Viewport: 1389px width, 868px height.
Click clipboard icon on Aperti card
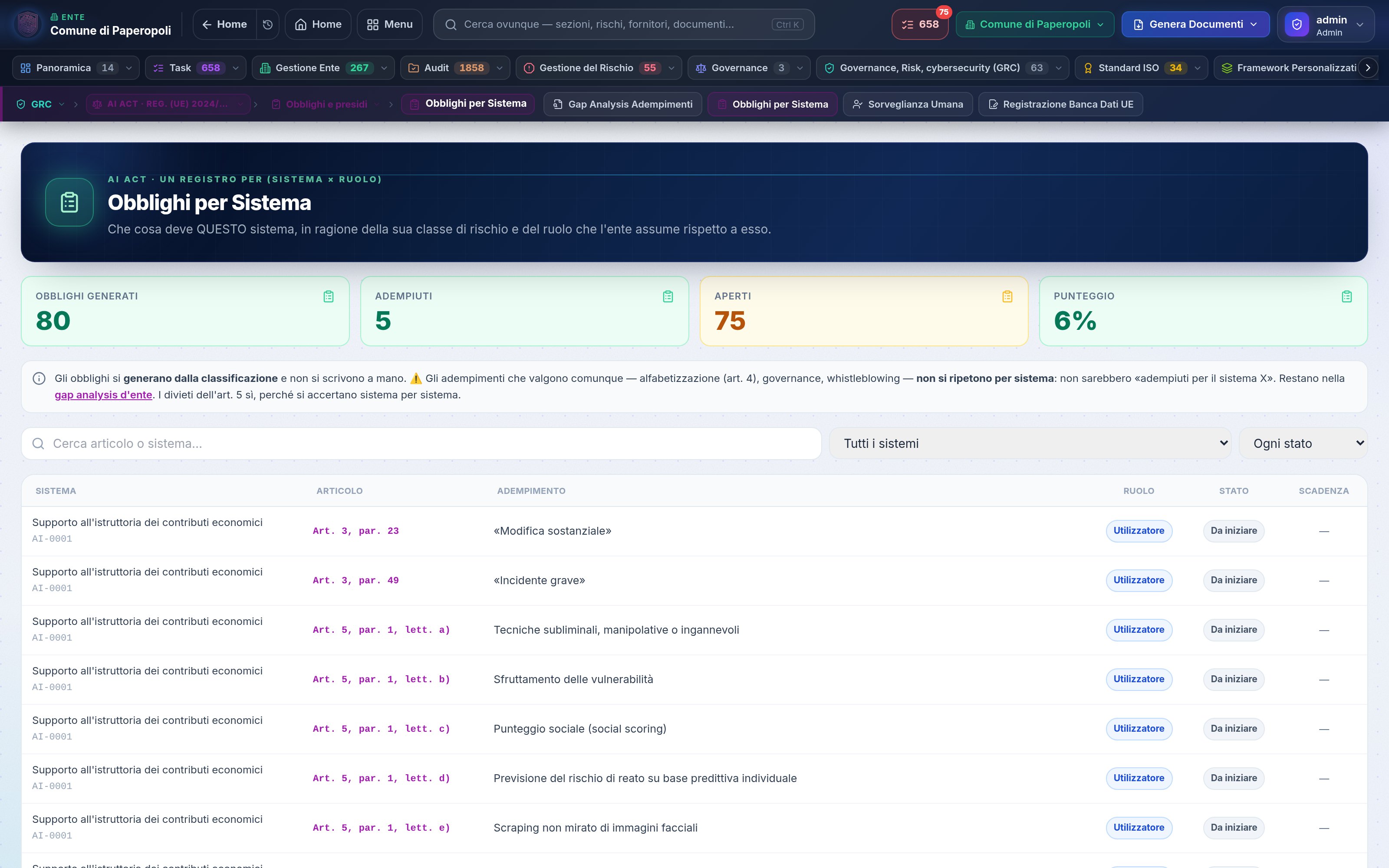[1007, 296]
